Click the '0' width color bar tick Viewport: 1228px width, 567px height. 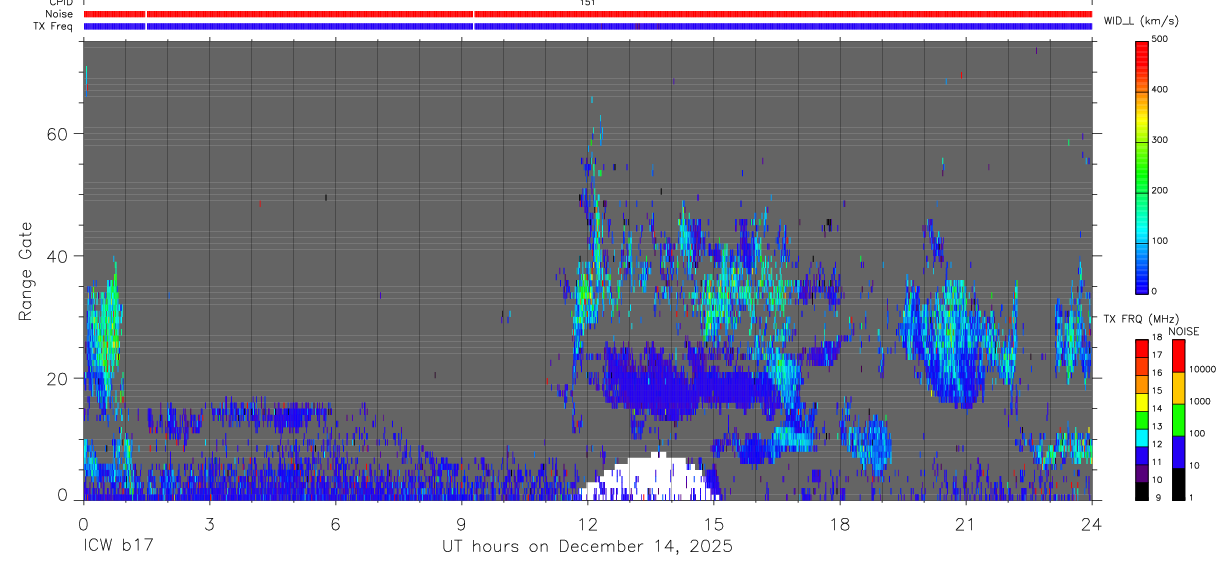pyautogui.click(x=1155, y=291)
